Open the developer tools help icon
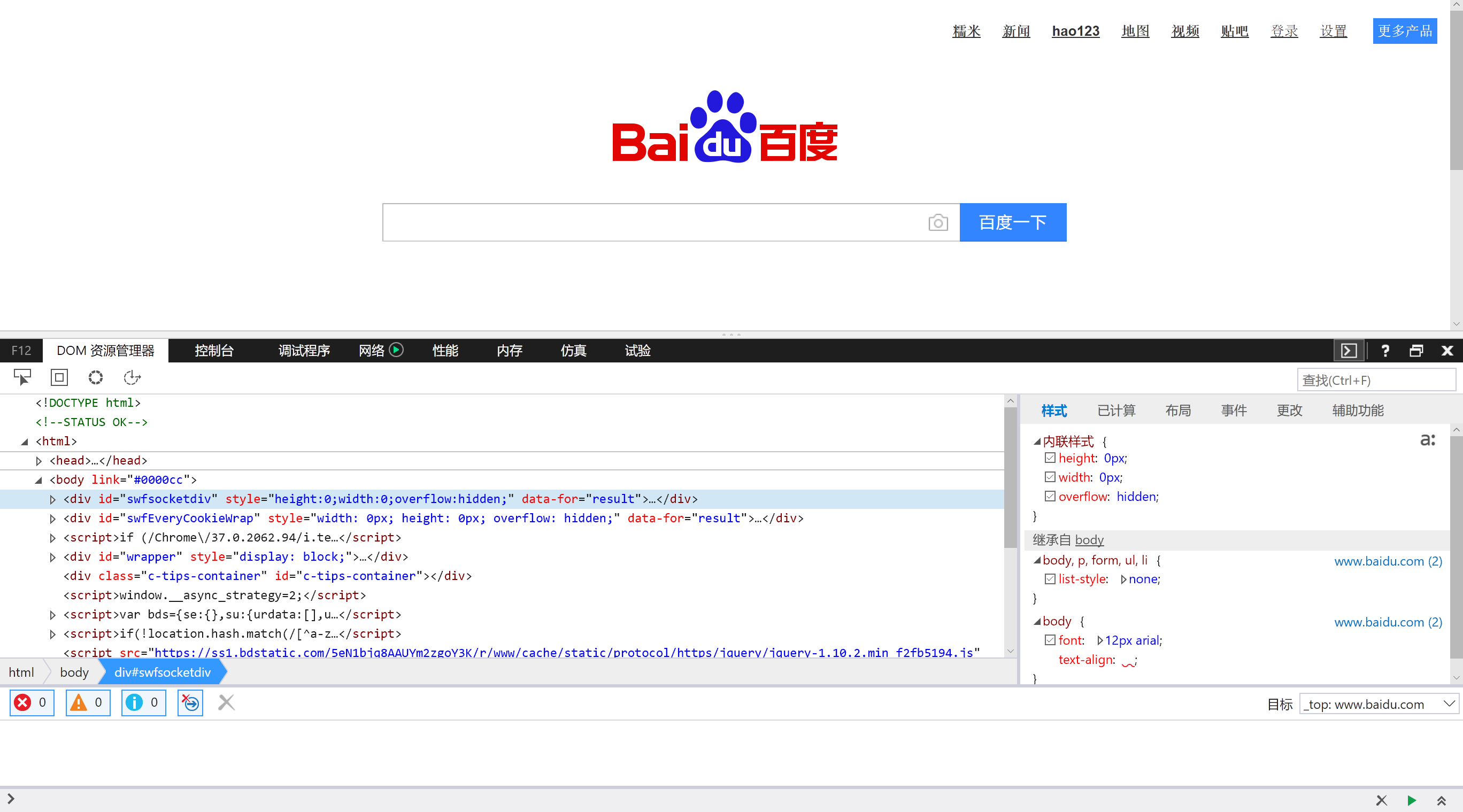This screenshot has height=812, width=1463. (1385, 350)
